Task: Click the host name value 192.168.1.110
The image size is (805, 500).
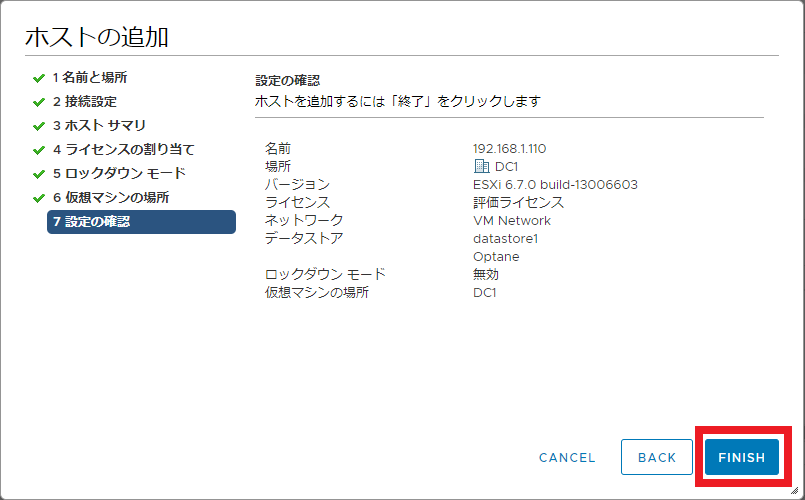Action: (509, 149)
